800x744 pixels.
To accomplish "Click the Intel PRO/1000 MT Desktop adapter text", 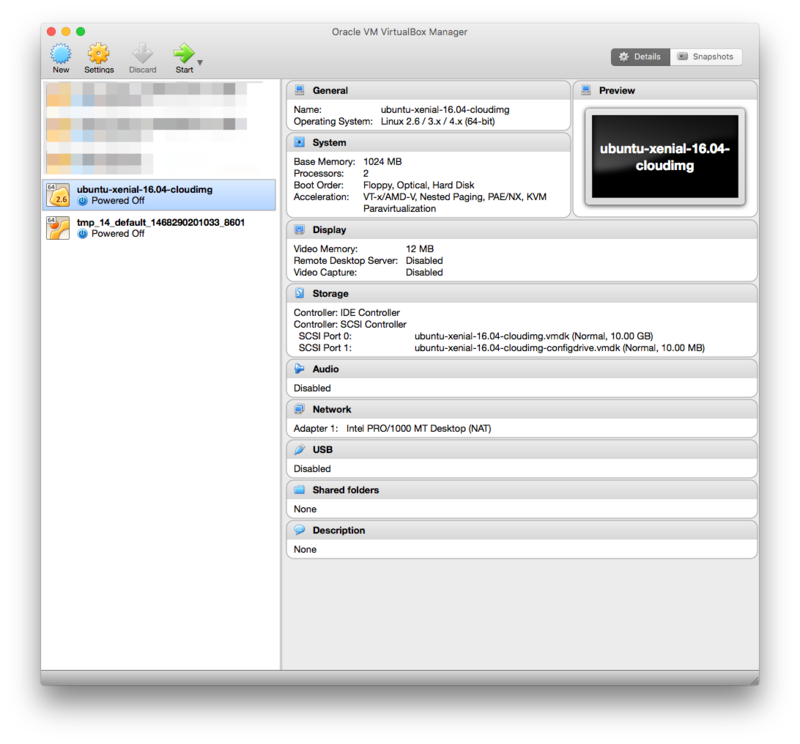I will (418, 429).
